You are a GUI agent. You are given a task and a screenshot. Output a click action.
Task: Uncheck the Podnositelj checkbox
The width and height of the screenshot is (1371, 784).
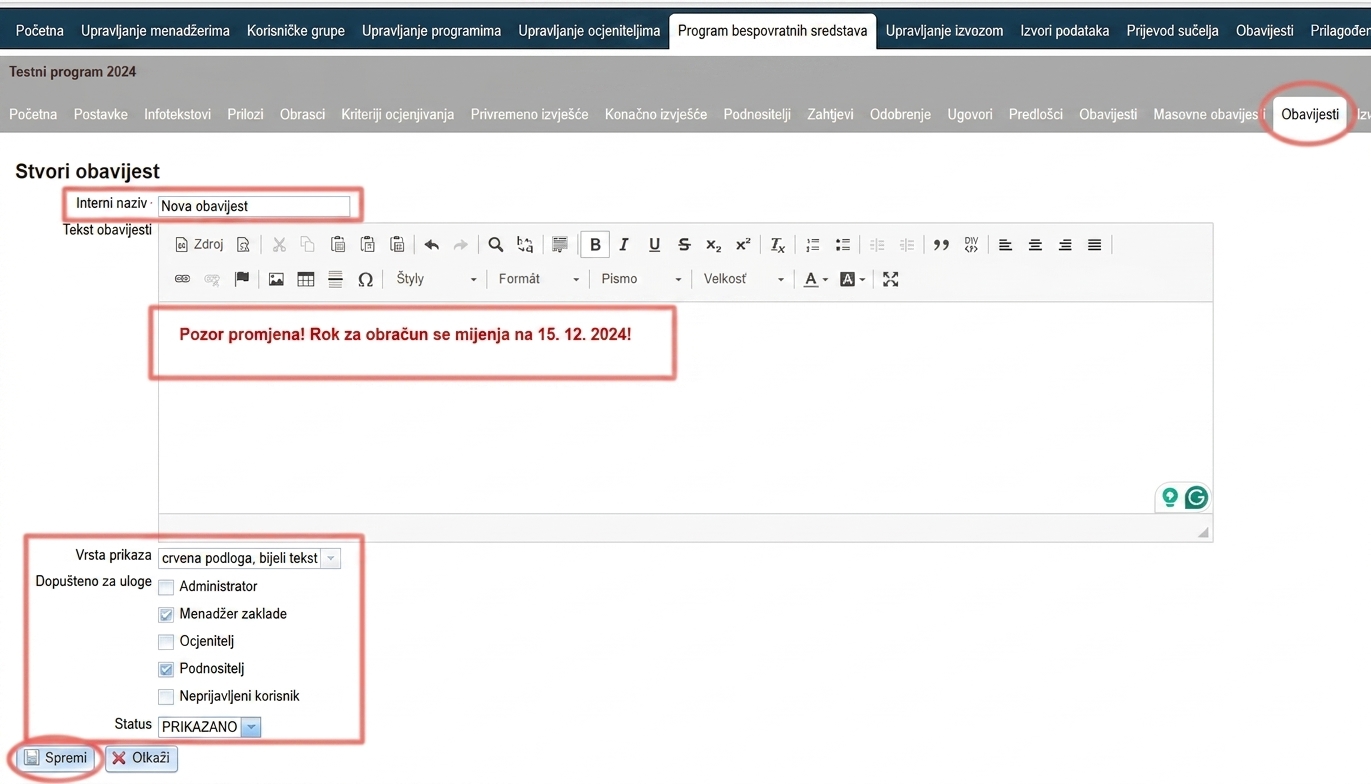pyautogui.click(x=166, y=669)
